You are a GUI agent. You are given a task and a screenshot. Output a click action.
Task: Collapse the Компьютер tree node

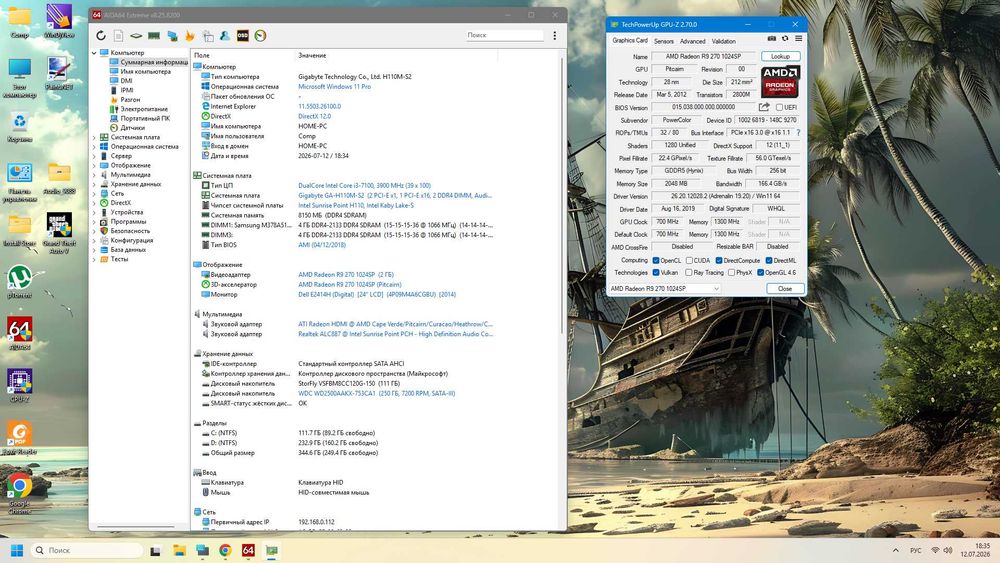[94, 53]
